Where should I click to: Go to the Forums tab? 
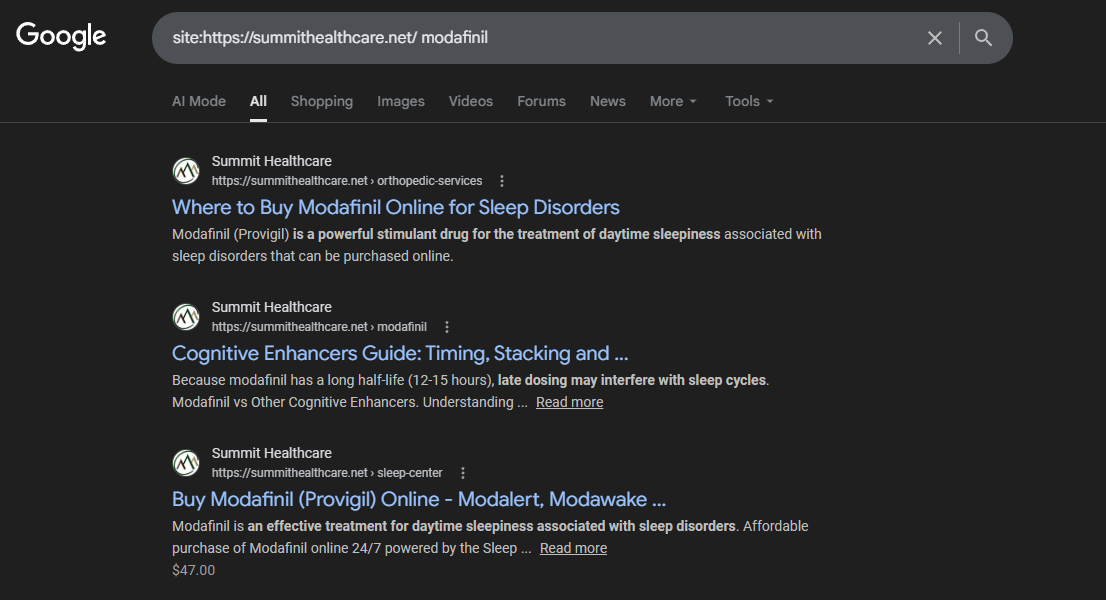[541, 101]
